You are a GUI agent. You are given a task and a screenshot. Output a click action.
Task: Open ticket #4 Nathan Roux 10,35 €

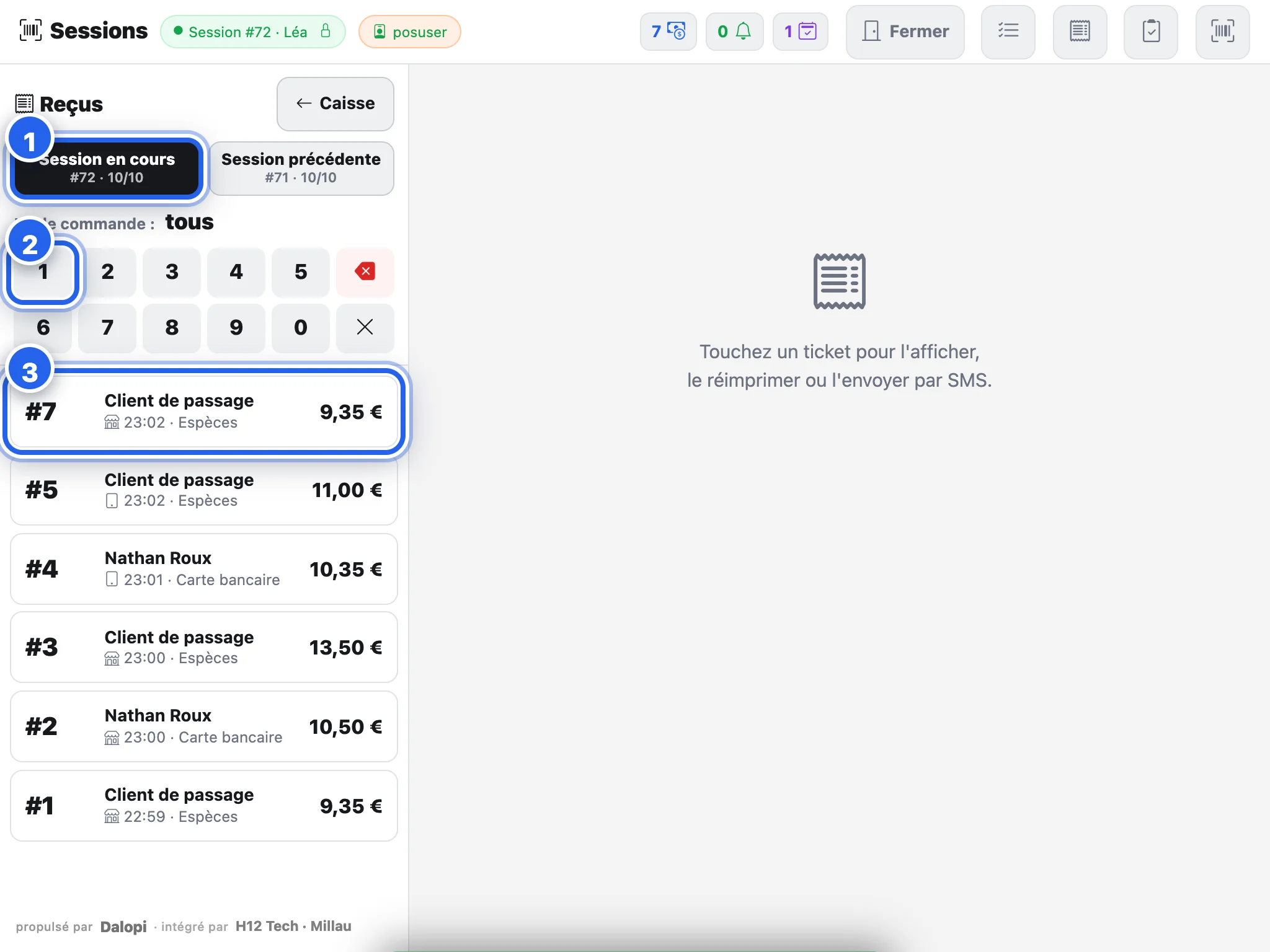pyautogui.click(x=204, y=569)
